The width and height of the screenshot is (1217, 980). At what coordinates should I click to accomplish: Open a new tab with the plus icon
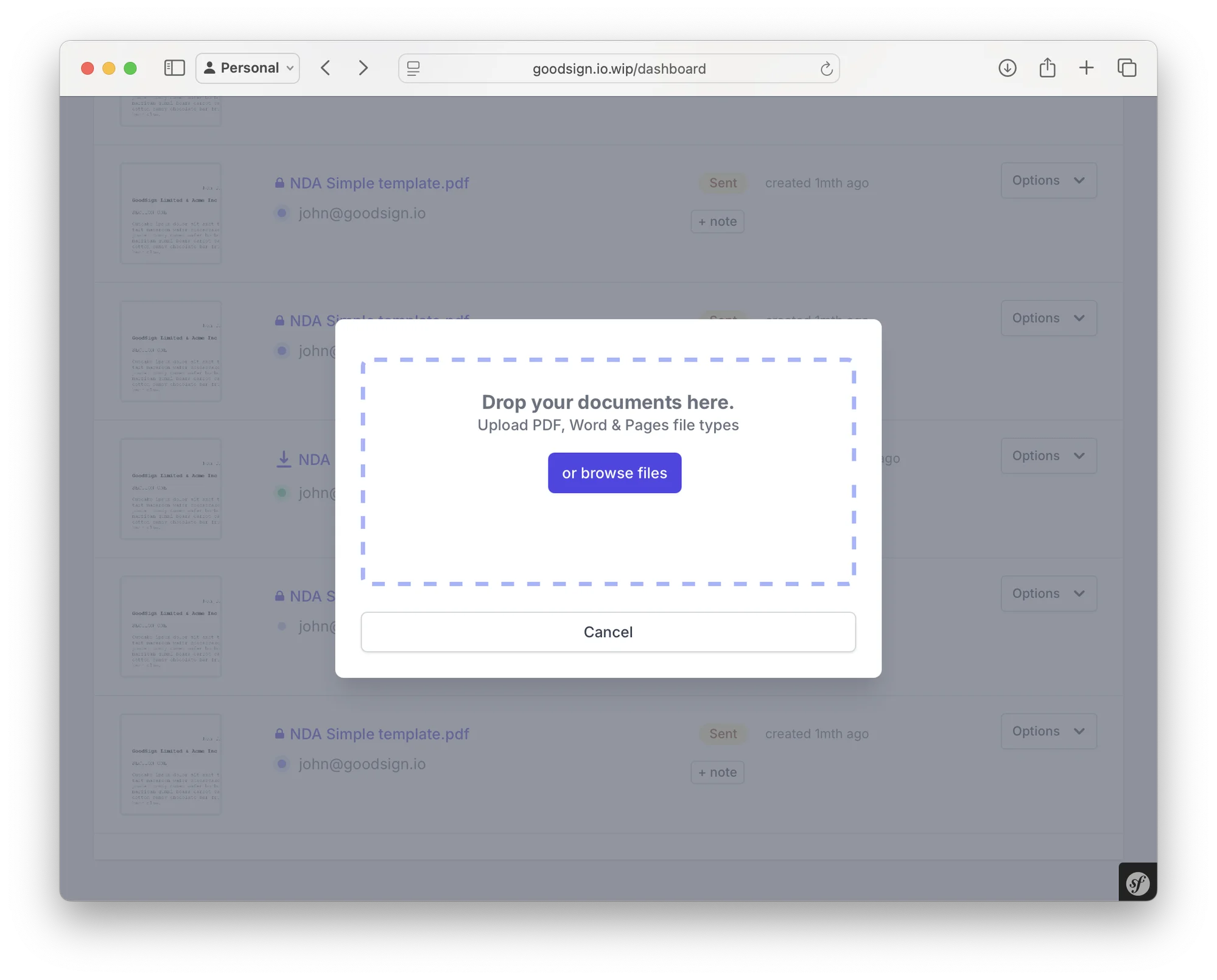click(1086, 68)
